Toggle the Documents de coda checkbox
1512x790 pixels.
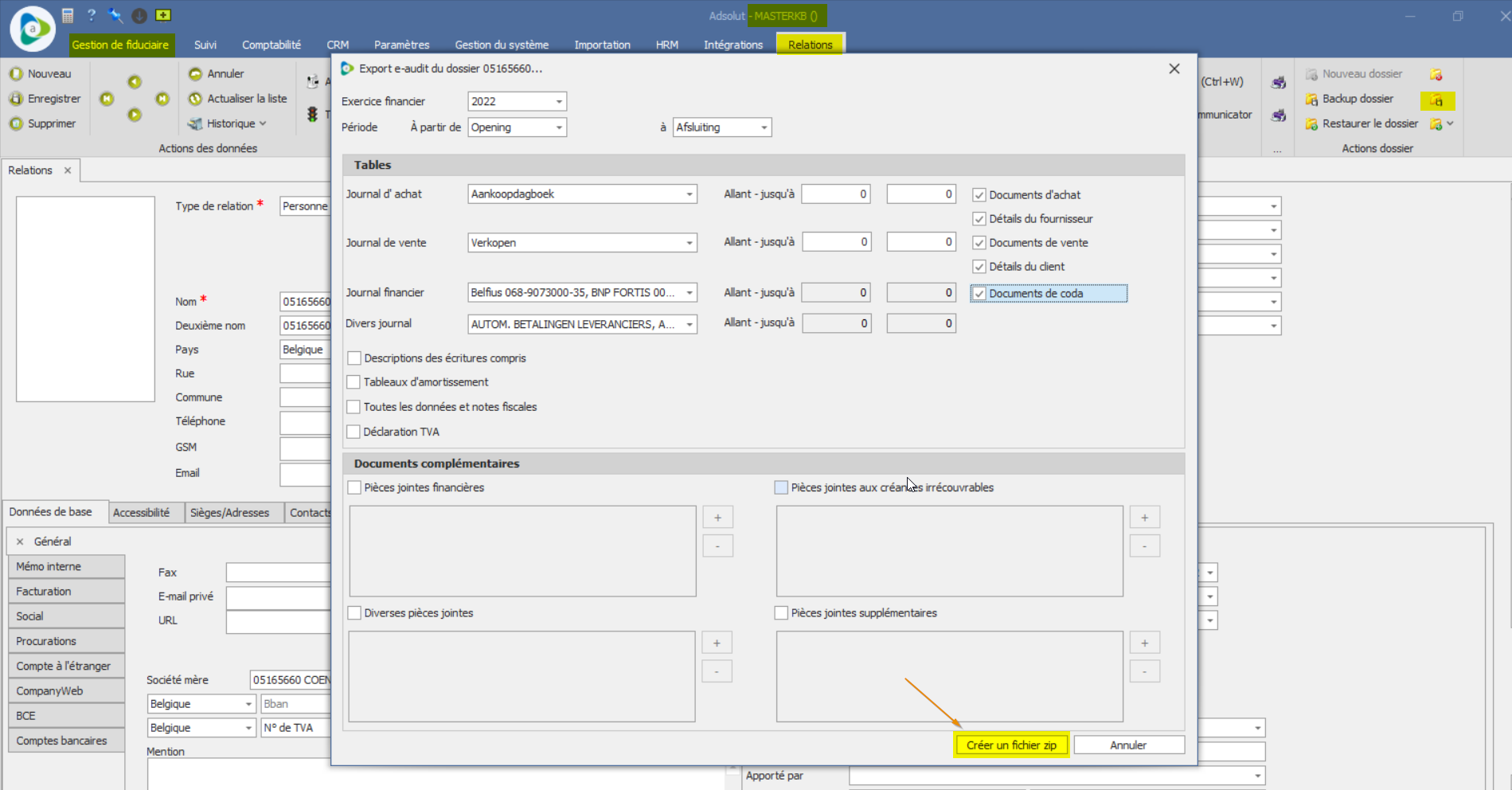pos(979,293)
